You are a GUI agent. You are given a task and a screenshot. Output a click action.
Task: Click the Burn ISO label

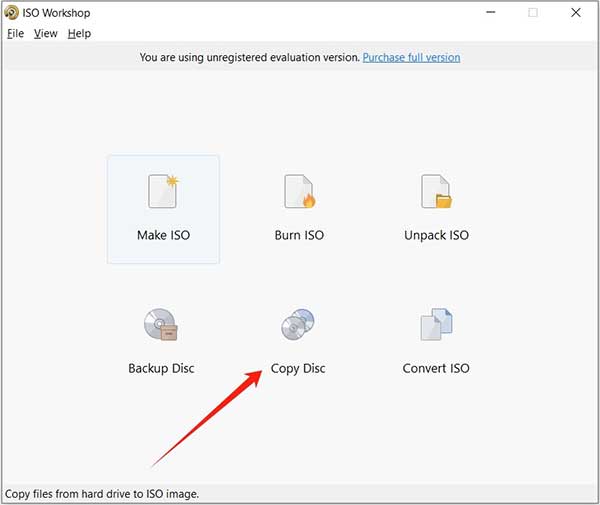[299, 235]
